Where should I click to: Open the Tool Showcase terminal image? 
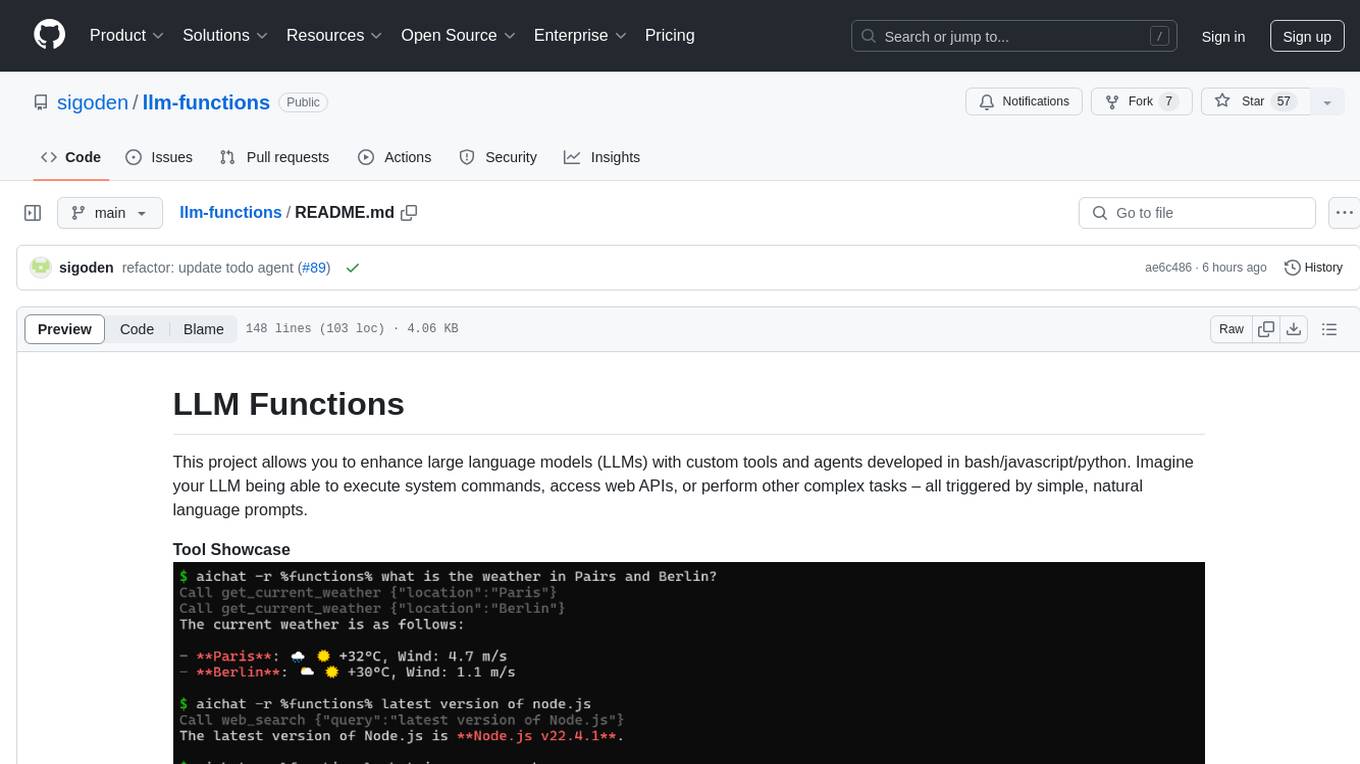point(689,663)
